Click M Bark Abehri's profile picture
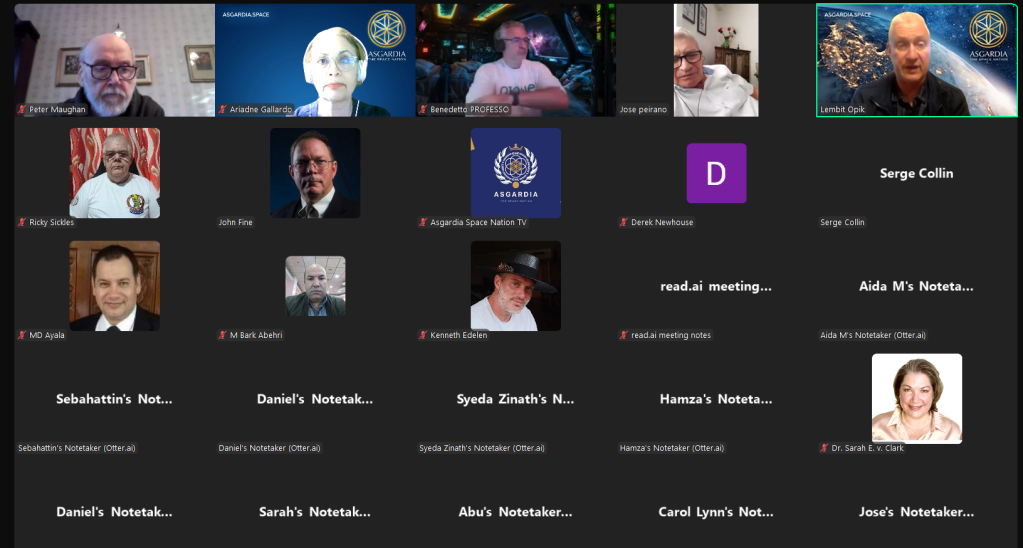This screenshot has width=1023, height=548. pyautogui.click(x=315, y=286)
